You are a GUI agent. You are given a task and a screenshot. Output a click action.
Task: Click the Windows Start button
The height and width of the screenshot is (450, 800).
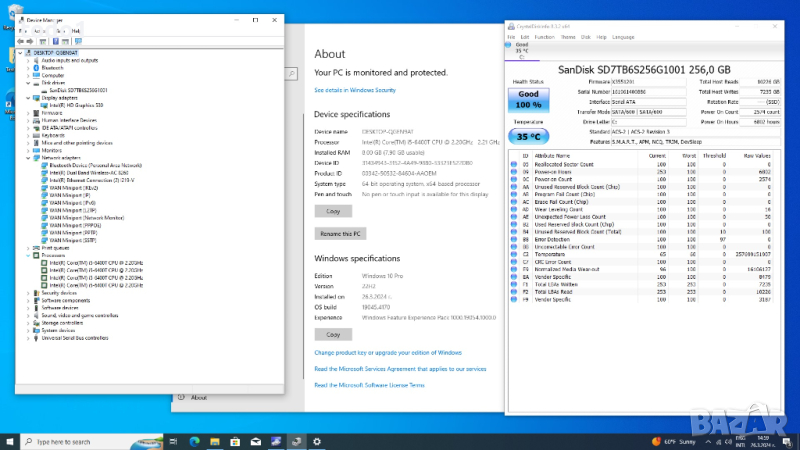point(10,440)
